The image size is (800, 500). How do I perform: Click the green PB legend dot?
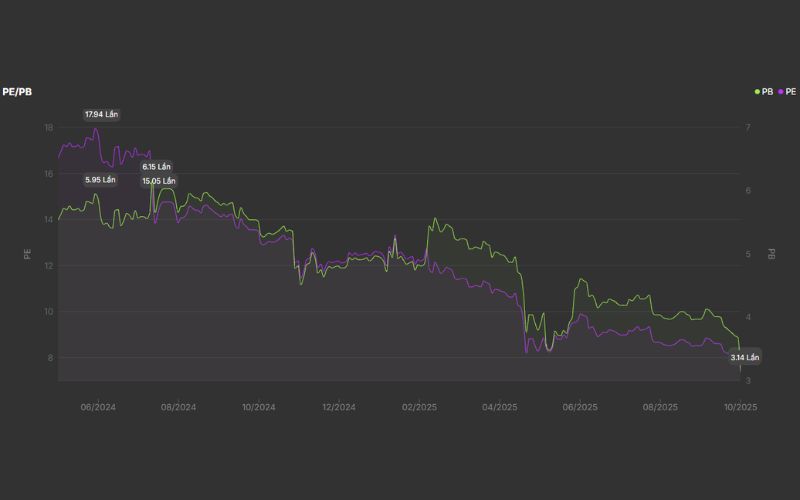click(x=757, y=91)
